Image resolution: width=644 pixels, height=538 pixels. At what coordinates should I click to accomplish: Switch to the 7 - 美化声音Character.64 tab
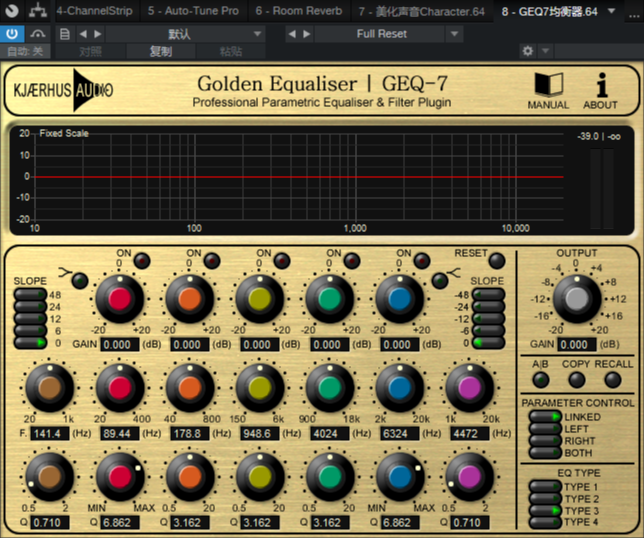click(422, 11)
